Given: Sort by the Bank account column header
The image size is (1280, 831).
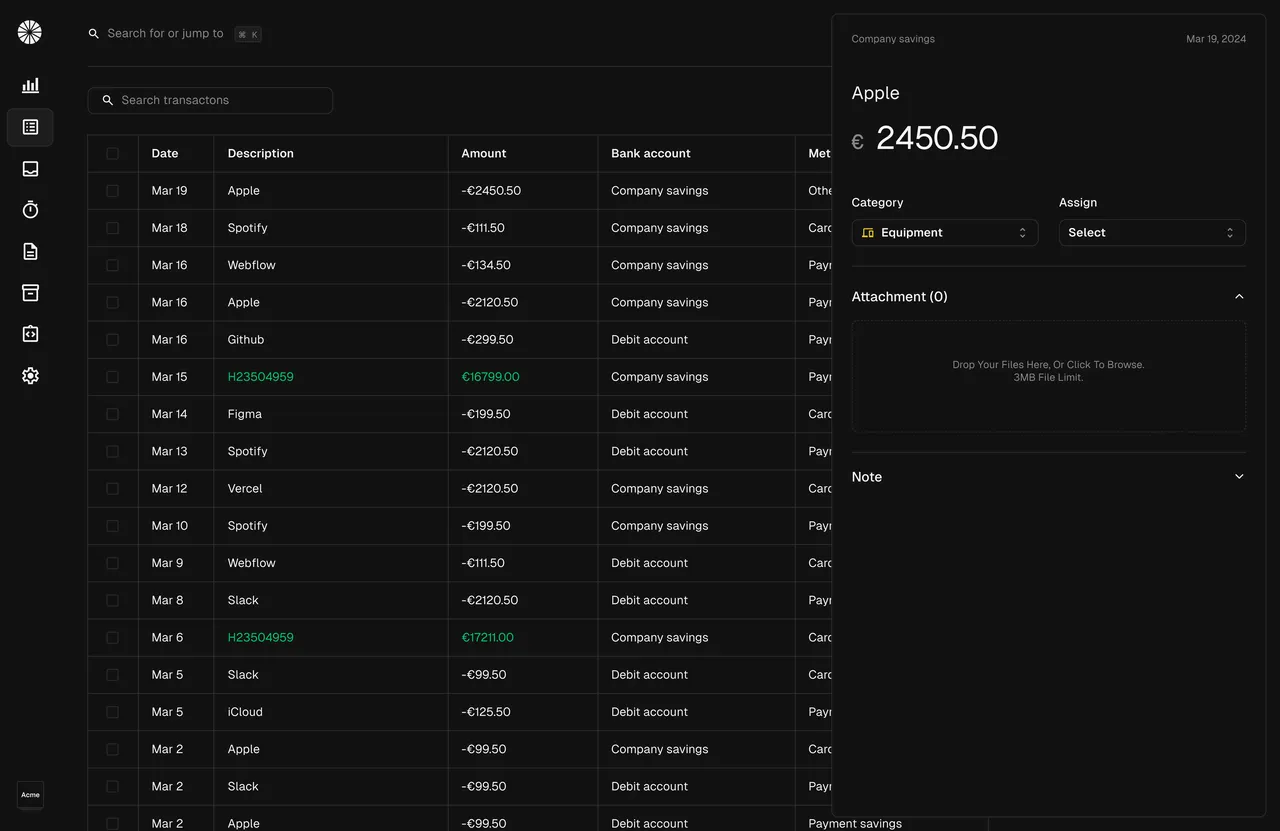Looking at the screenshot, I should tap(651, 153).
